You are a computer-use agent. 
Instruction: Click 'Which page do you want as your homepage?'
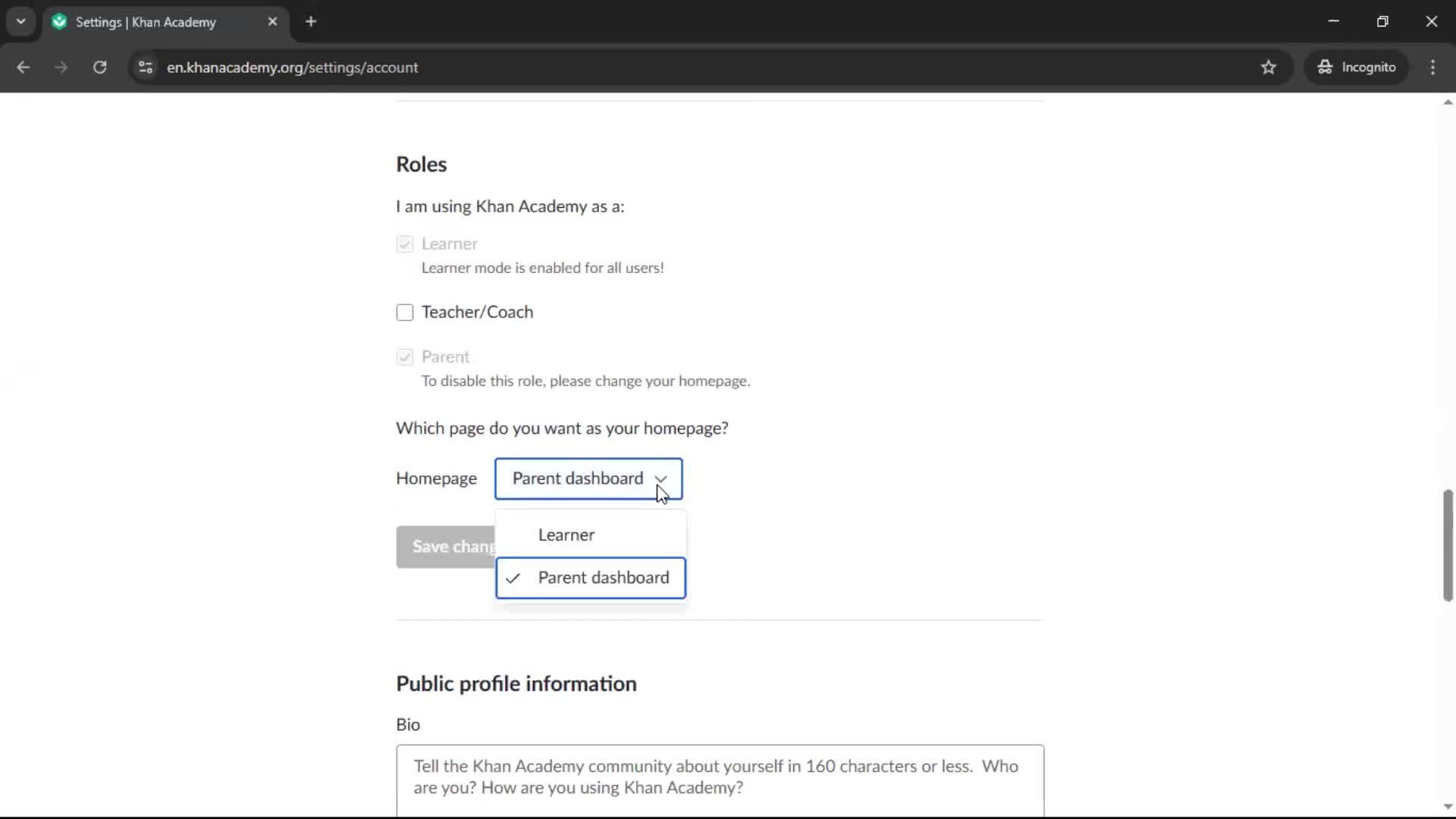click(x=562, y=428)
